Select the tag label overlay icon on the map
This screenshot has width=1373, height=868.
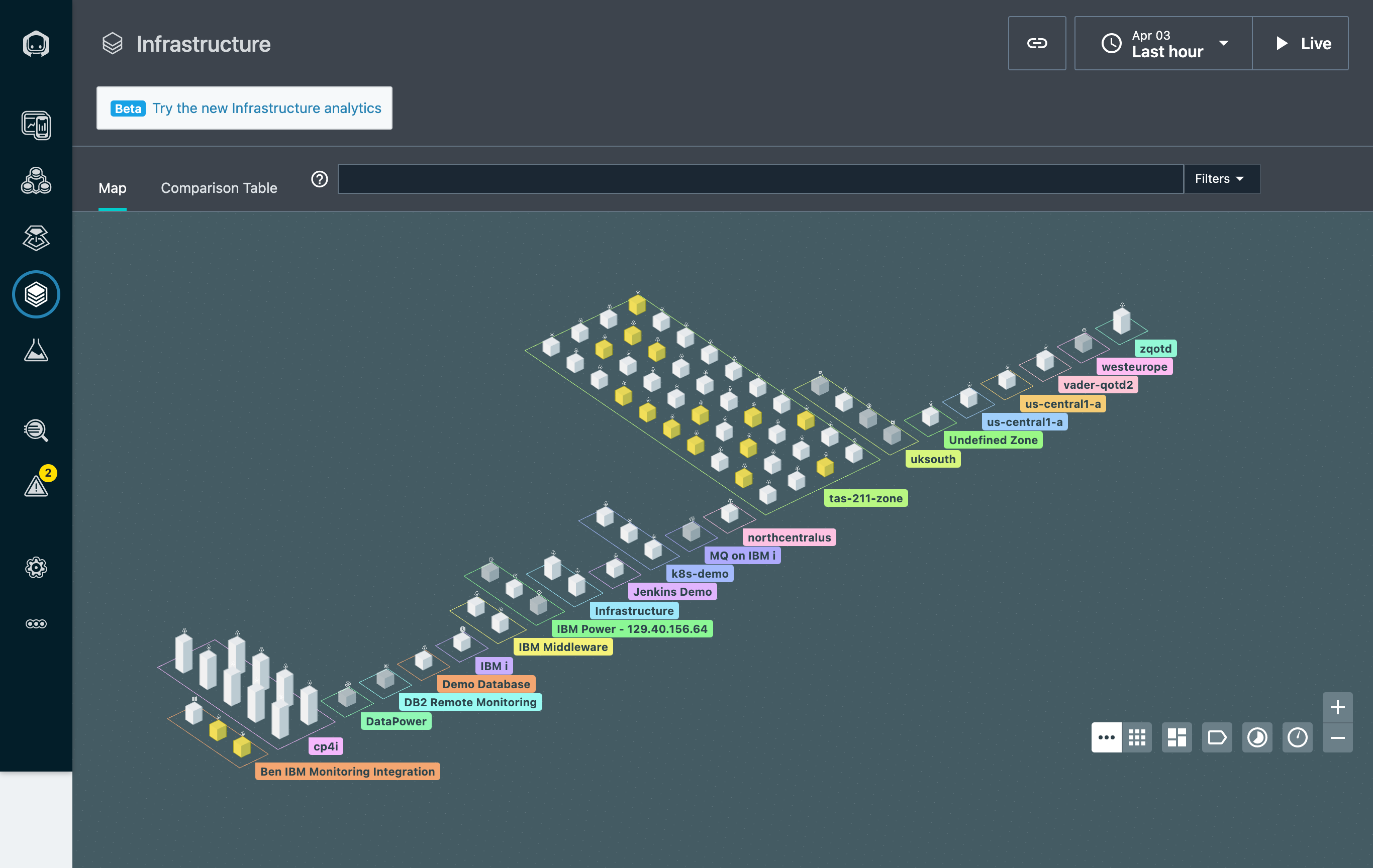click(1217, 737)
